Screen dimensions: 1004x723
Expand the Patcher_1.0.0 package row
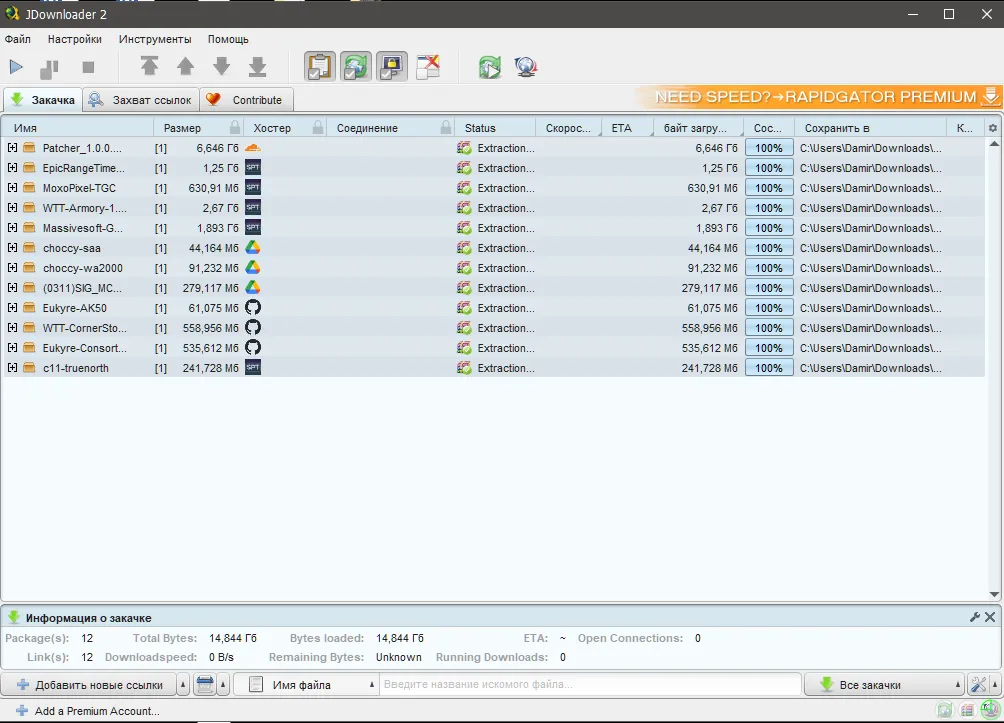click(13, 148)
